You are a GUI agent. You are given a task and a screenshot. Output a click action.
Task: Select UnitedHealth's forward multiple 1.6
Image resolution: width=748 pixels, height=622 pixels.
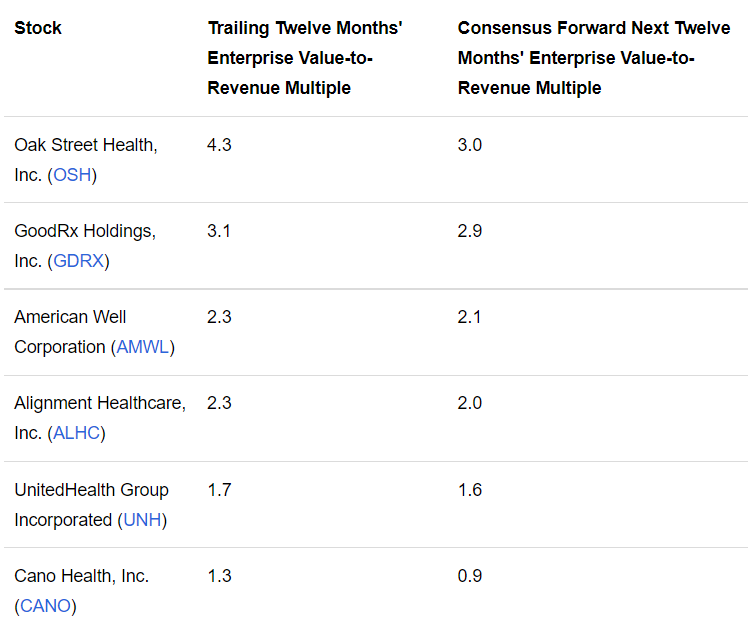click(470, 490)
